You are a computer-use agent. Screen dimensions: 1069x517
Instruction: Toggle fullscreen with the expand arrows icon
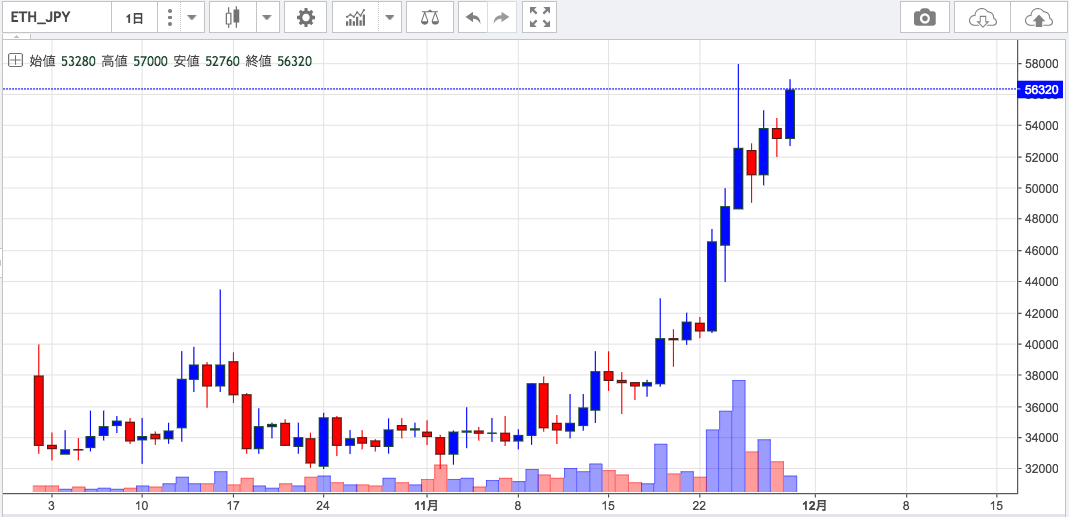click(x=540, y=18)
